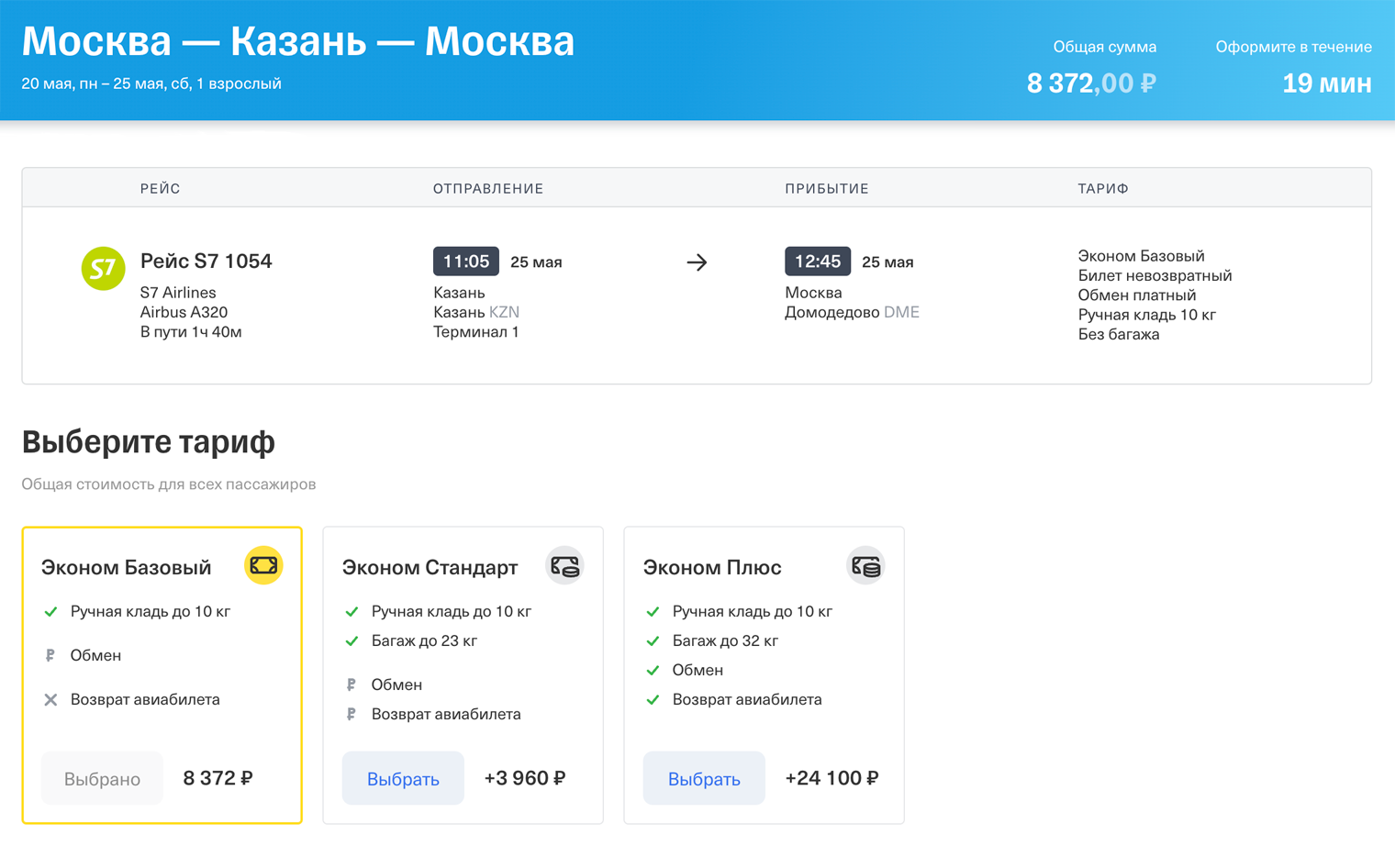Click the Выберите тариф heading
1395x868 pixels.
[x=149, y=441]
